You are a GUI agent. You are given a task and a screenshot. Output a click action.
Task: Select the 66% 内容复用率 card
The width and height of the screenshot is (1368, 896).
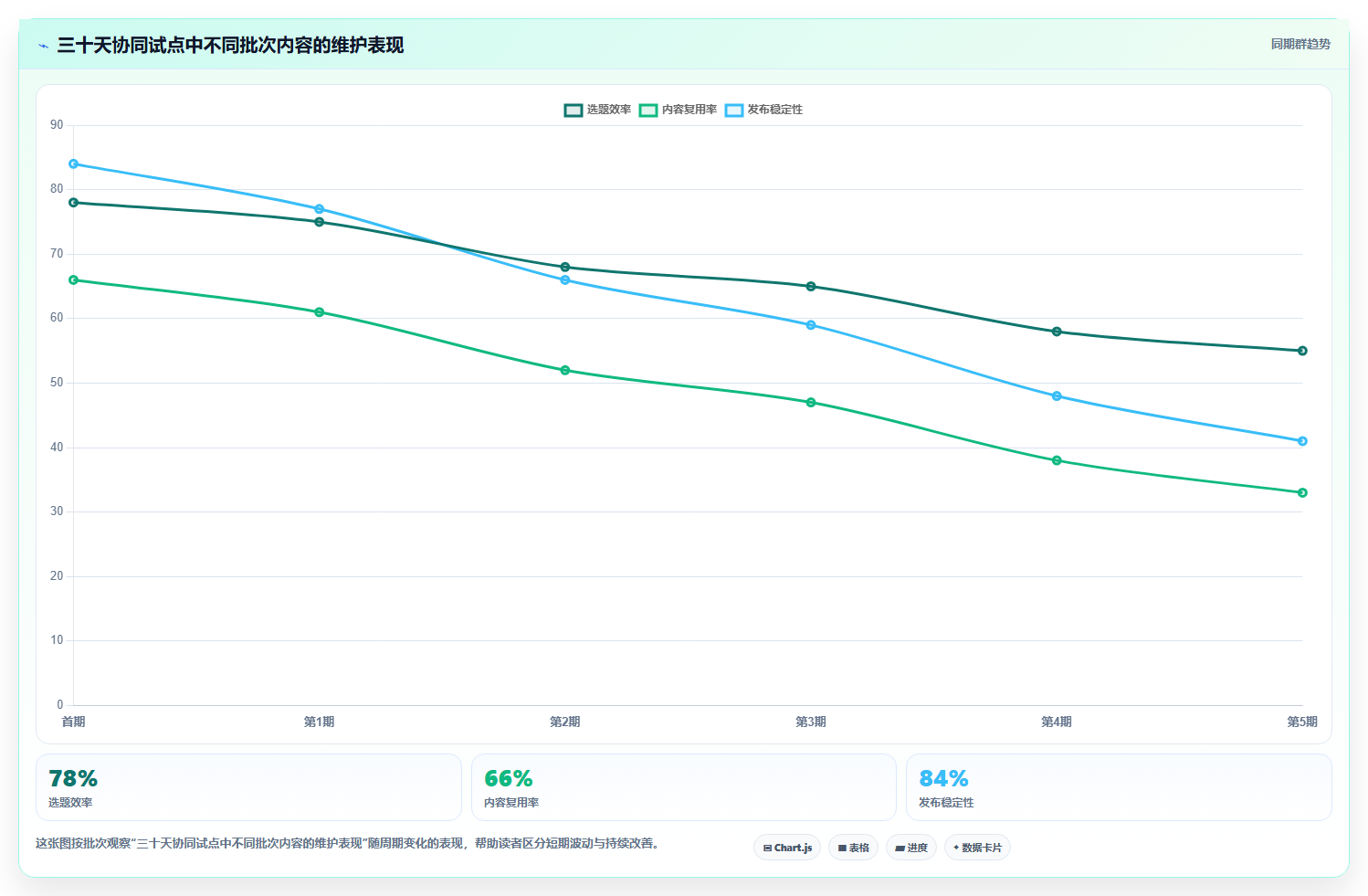point(684,787)
